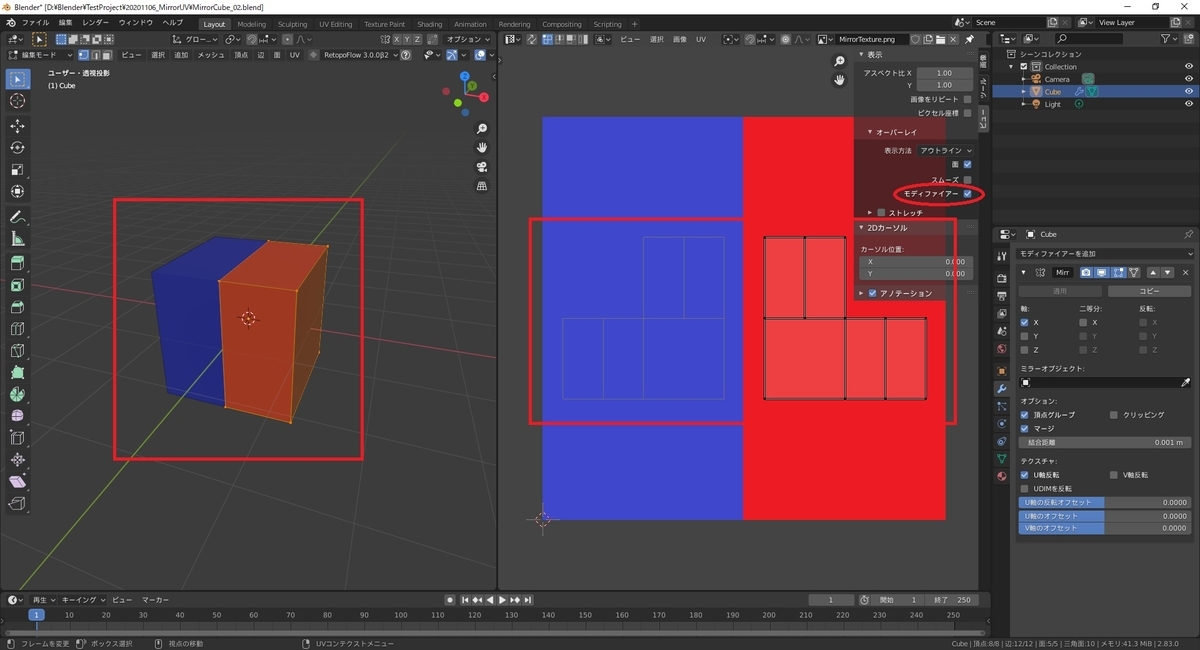Switch to face select mode in the header
This screenshot has width=1200, height=650.
107,55
